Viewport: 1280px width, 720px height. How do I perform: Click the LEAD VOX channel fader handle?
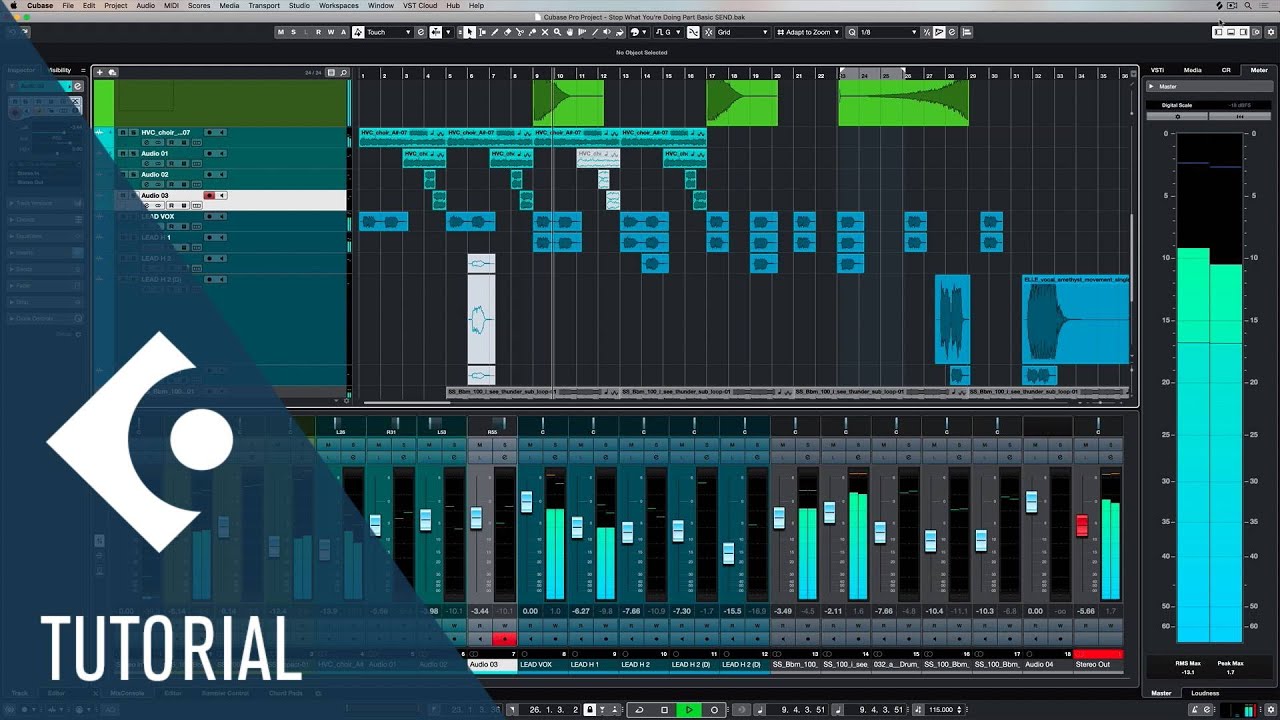click(527, 502)
